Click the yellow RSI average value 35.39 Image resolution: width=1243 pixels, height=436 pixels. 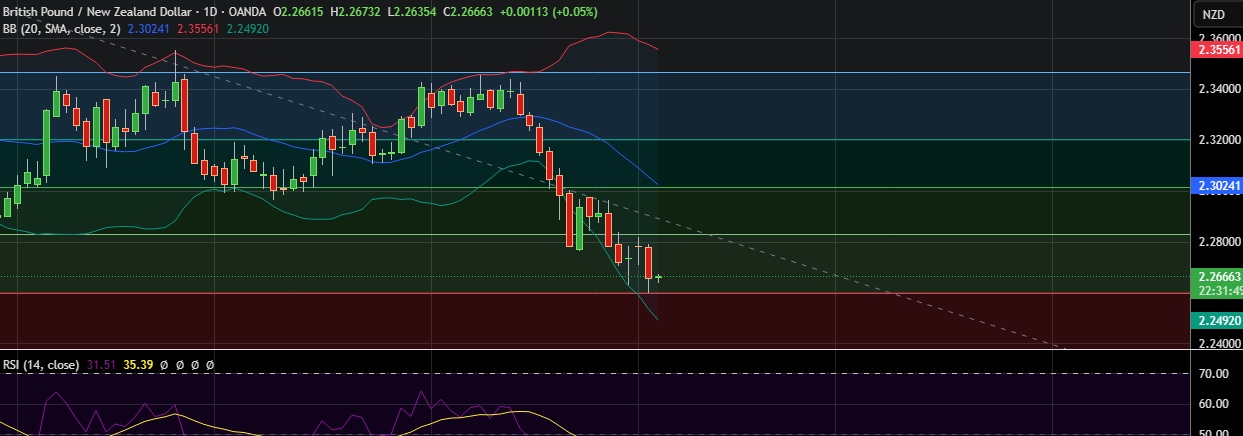click(137, 365)
